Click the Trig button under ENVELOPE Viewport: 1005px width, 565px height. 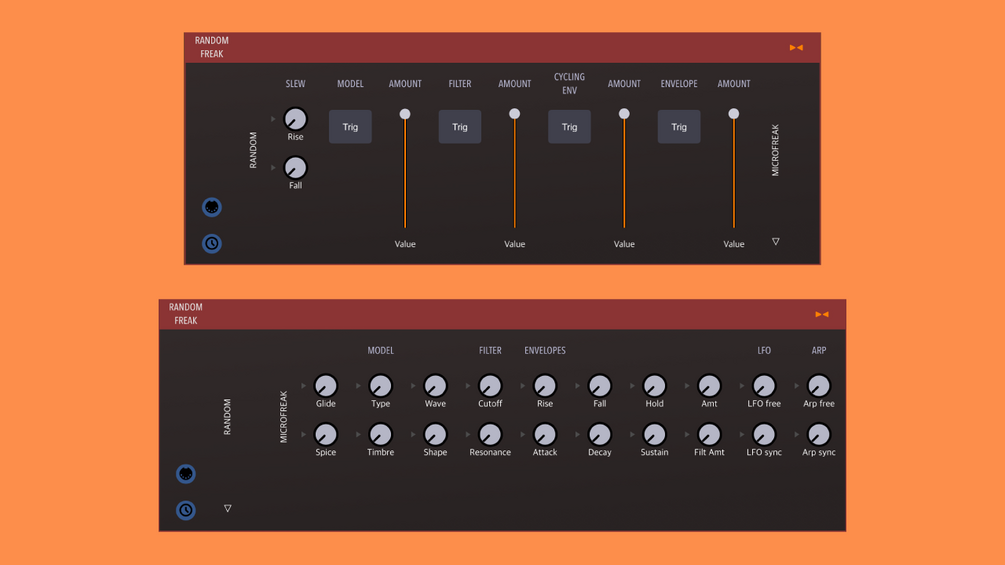click(679, 127)
